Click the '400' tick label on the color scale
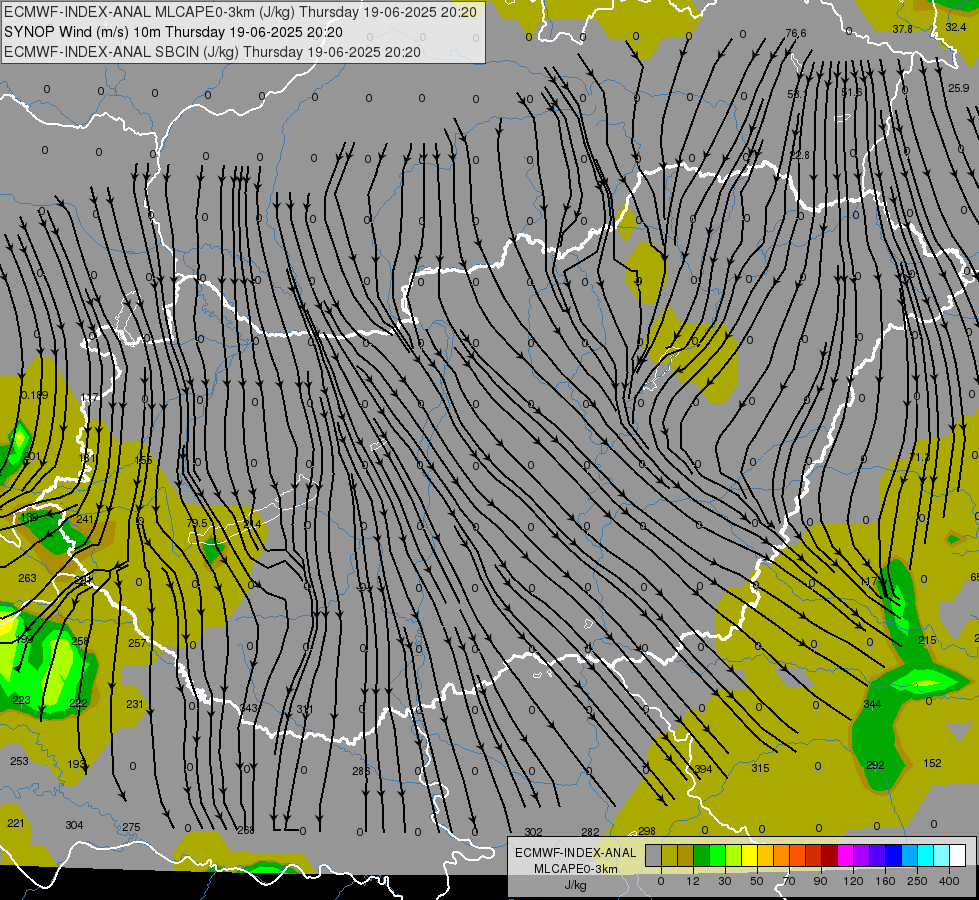The height and width of the screenshot is (900, 979). click(949, 881)
